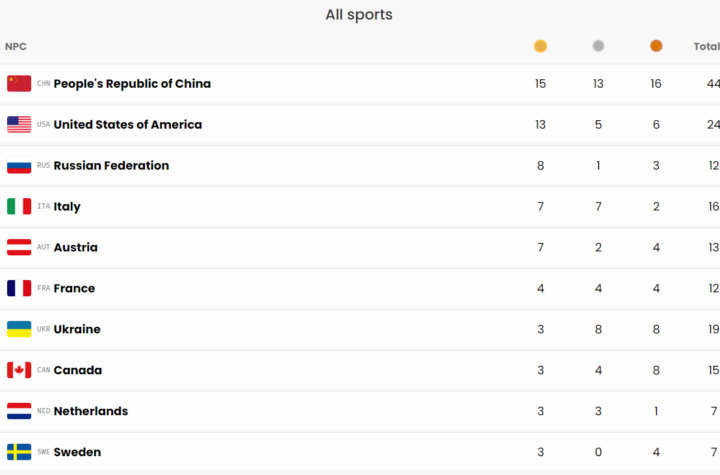The height and width of the screenshot is (475, 720).
Task: Click the Italy flag icon
Action: (x=19, y=207)
